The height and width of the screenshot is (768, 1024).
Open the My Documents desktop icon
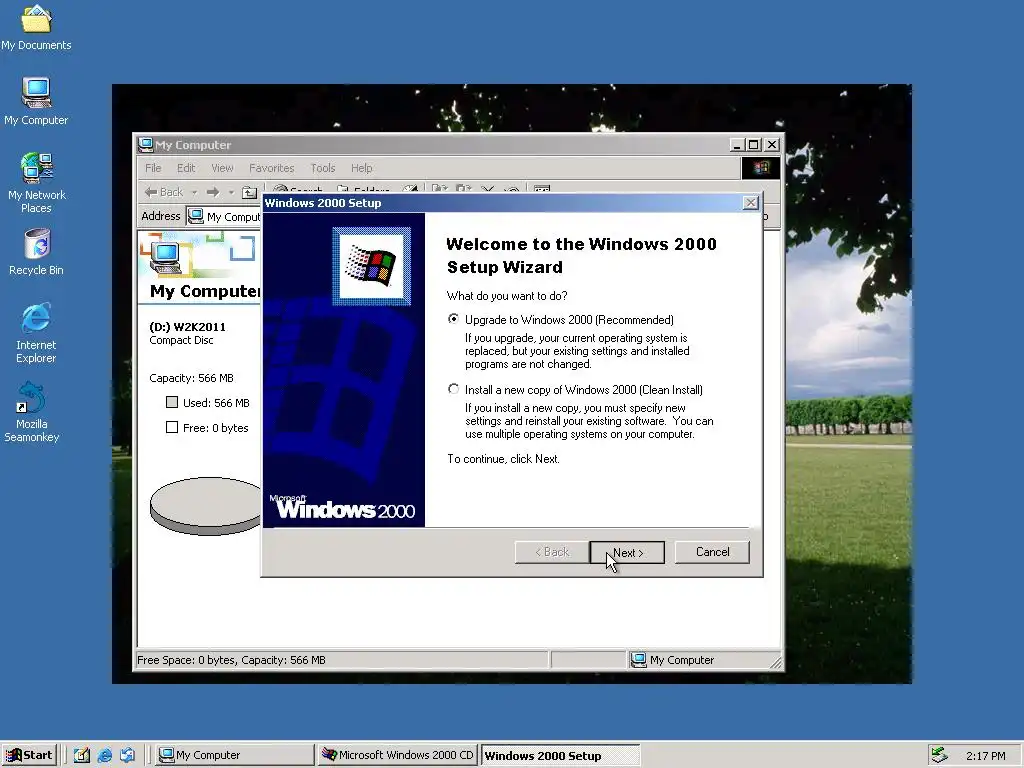(36, 27)
